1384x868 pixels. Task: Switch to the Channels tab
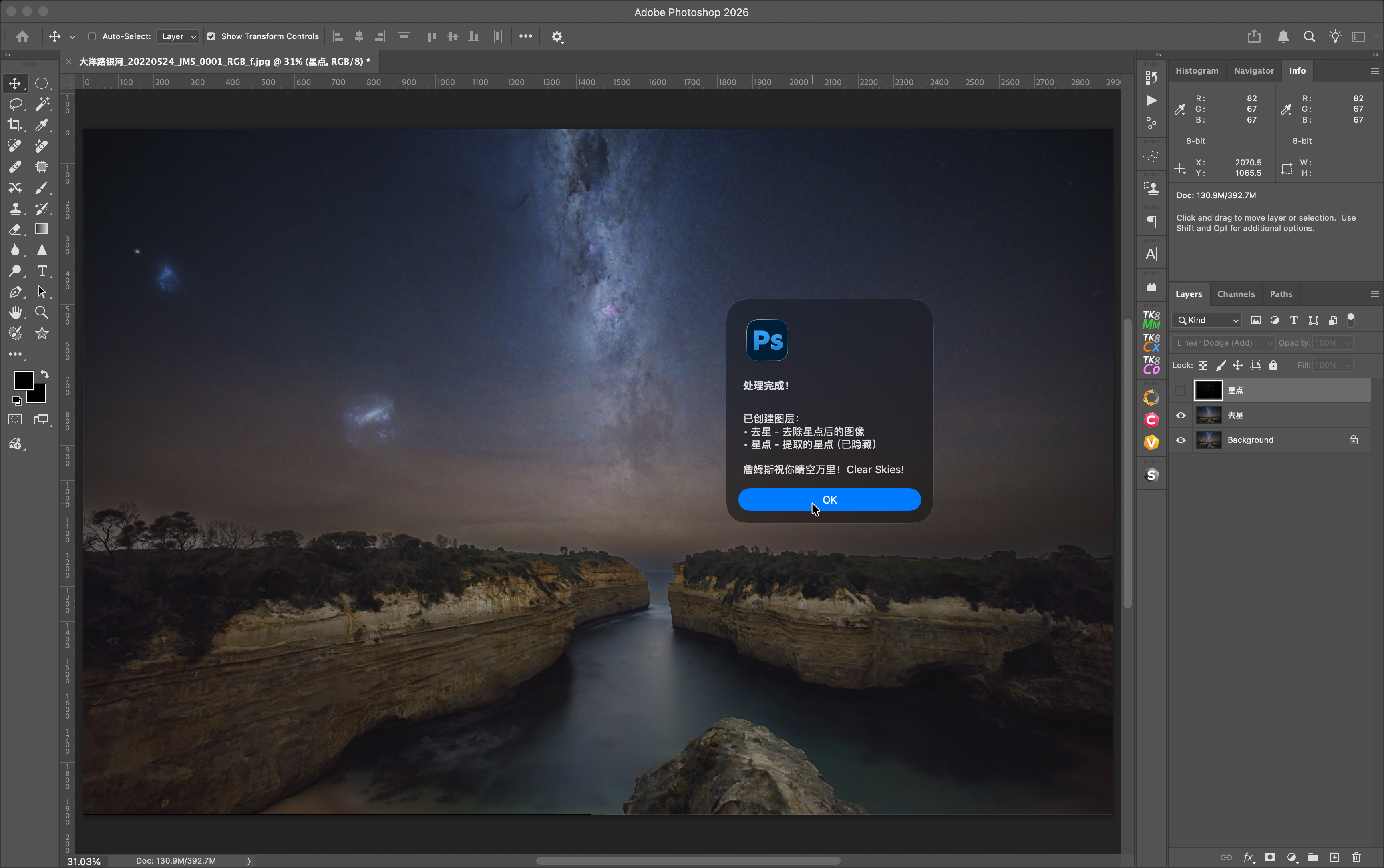coord(1235,294)
